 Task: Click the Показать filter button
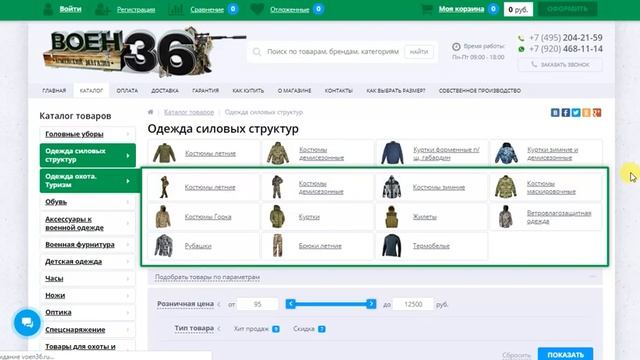point(565,355)
